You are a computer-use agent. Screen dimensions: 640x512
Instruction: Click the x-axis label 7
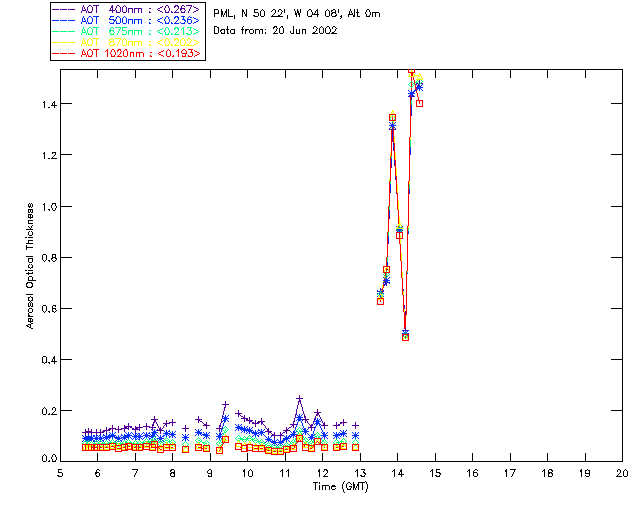click(x=135, y=473)
